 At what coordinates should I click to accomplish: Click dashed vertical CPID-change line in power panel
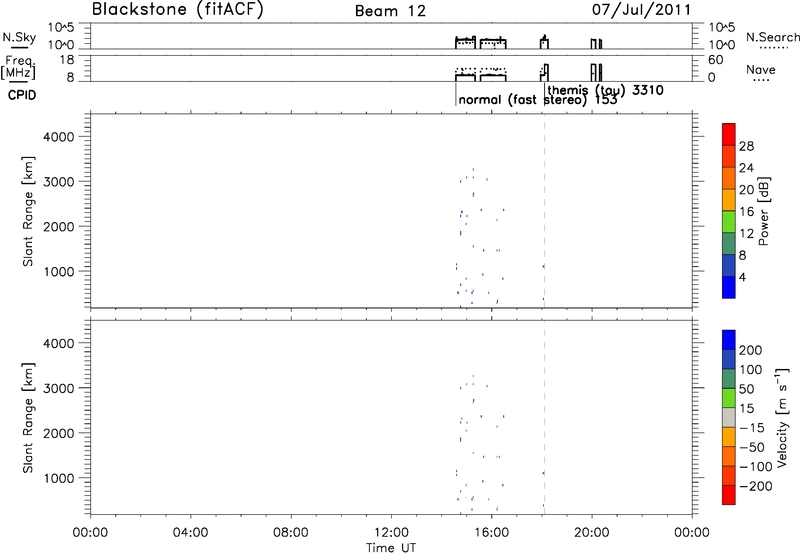coord(544,210)
